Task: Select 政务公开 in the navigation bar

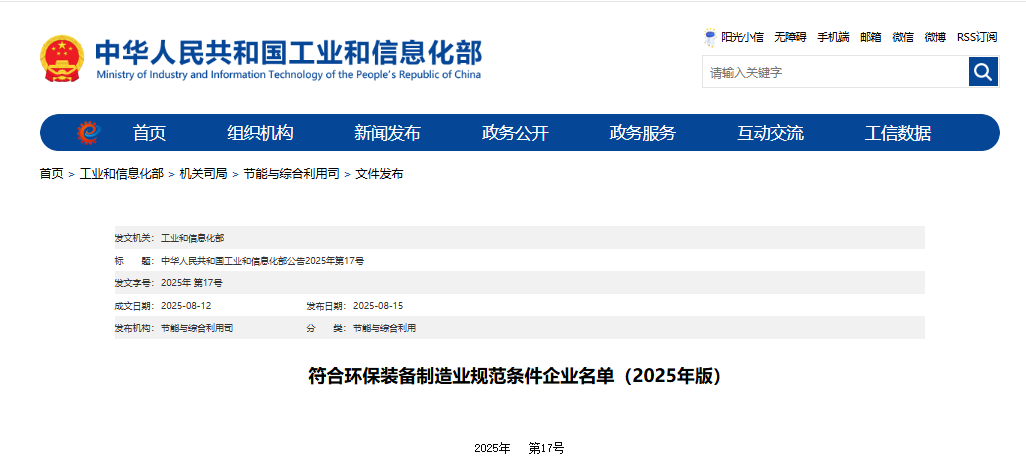Action: point(515,133)
